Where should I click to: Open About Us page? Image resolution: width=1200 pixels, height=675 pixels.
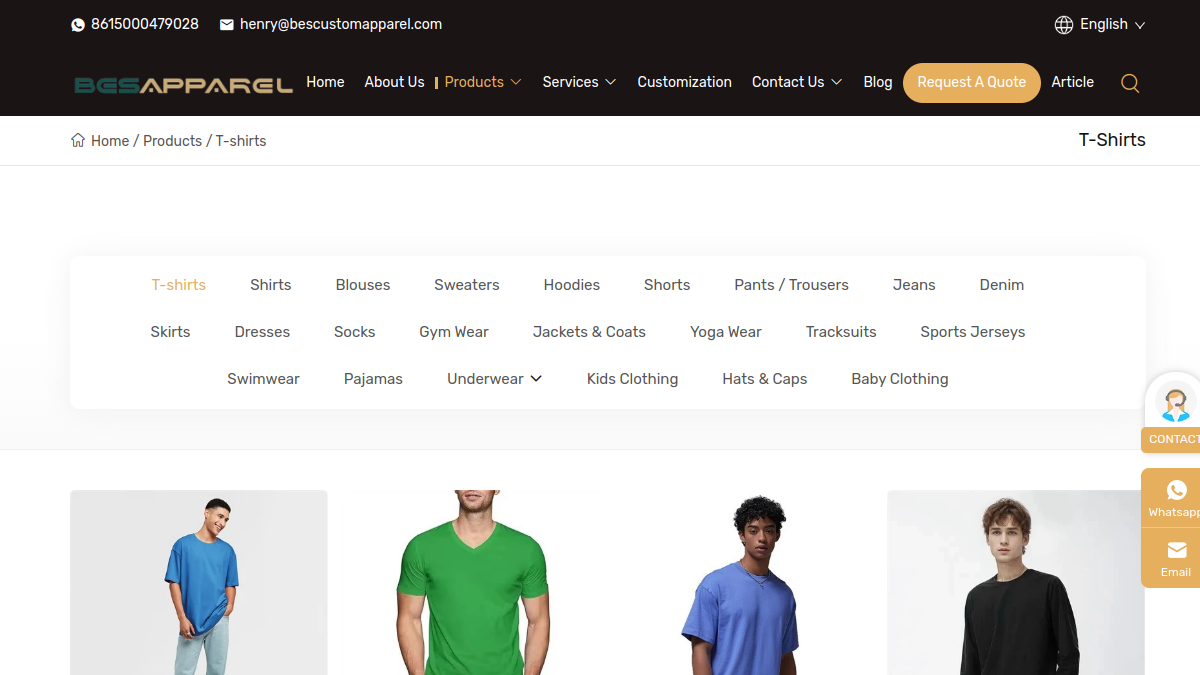point(394,82)
